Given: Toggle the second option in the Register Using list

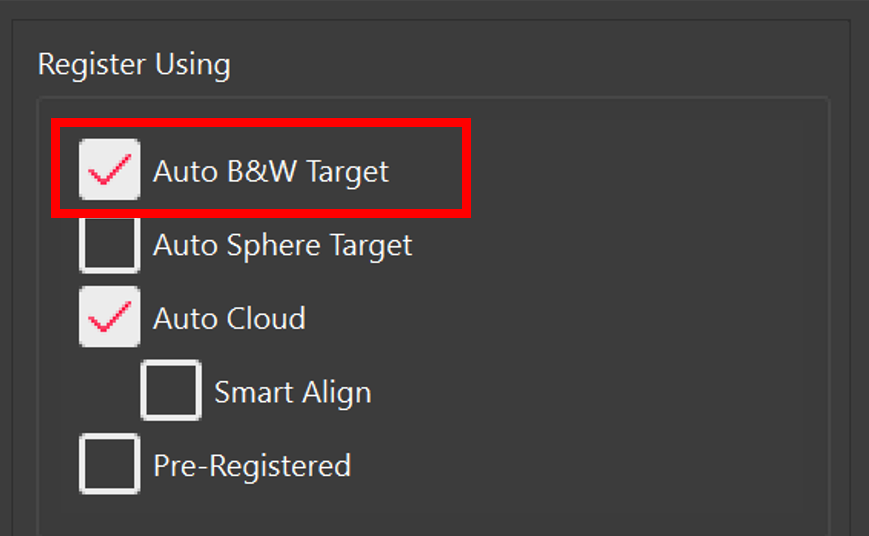Looking at the screenshot, I should [x=109, y=244].
